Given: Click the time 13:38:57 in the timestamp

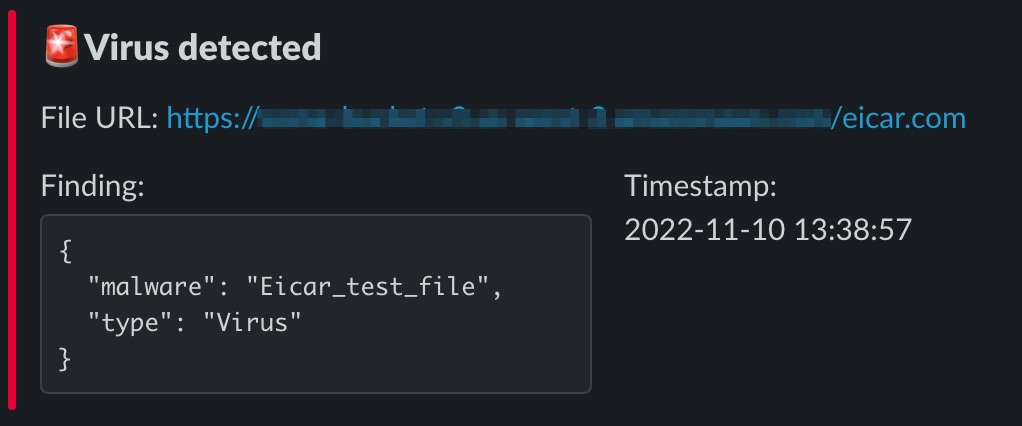Looking at the screenshot, I should point(853,230).
